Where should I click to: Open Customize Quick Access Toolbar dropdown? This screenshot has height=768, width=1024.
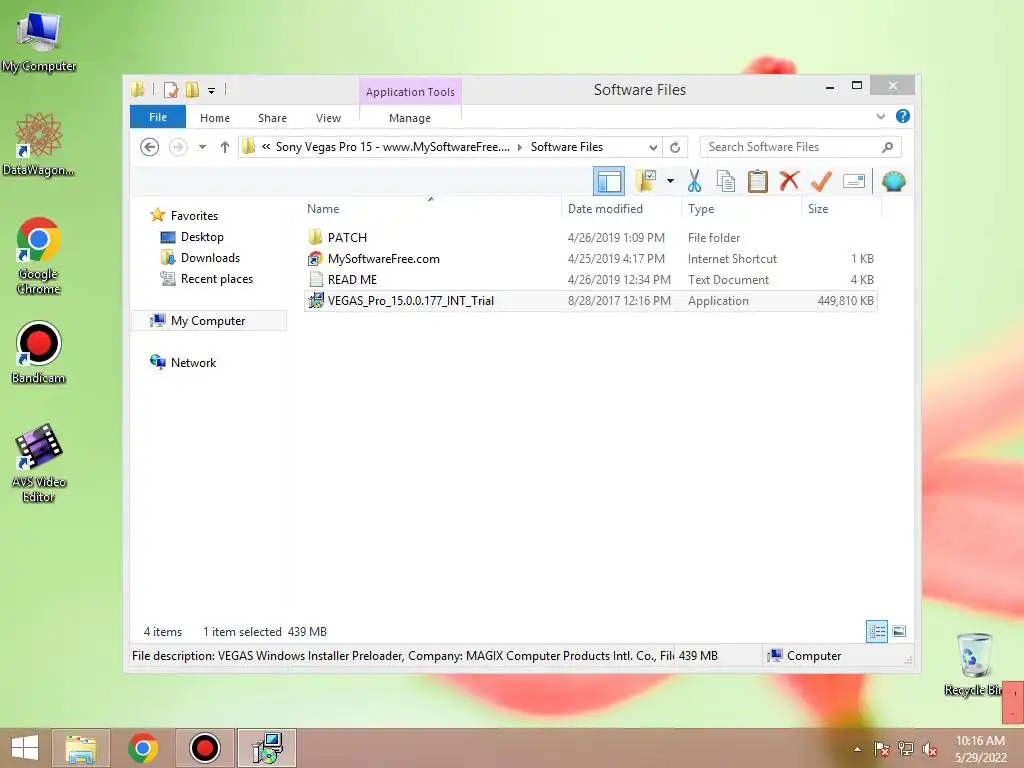click(212, 91)
